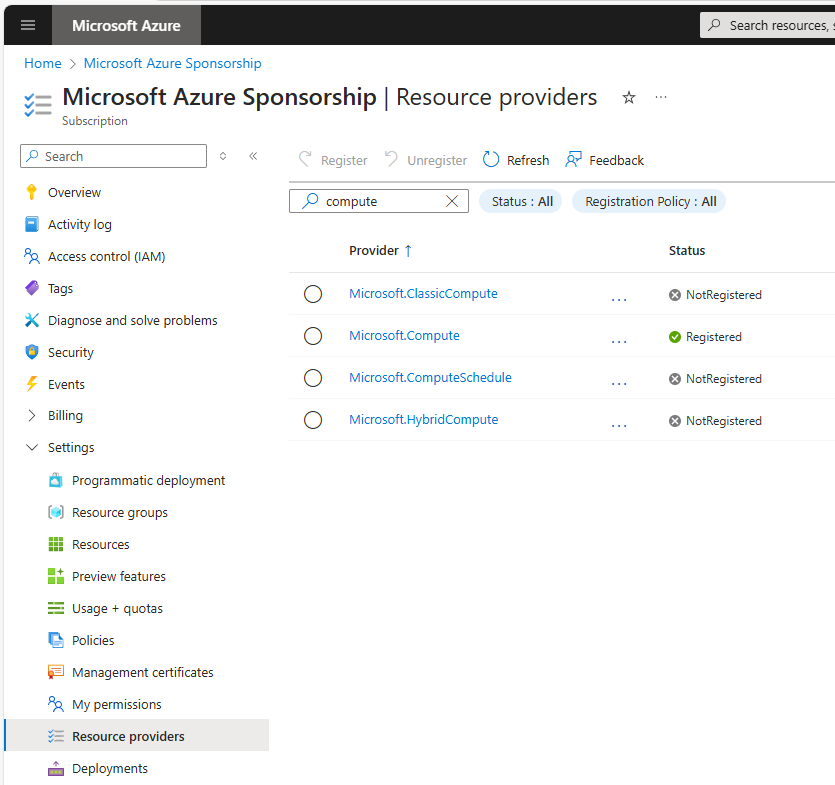
Task: Open Events lightning menu item
Action: coord(66,384)
